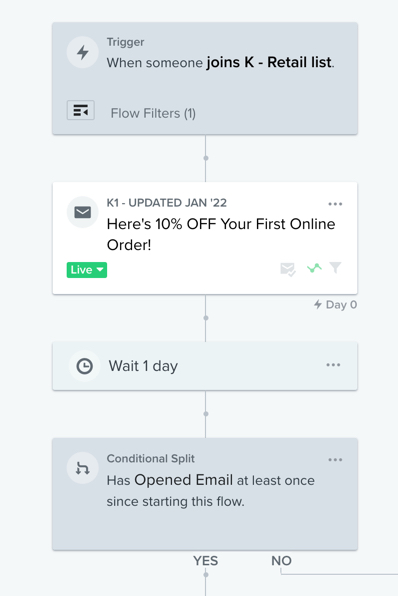Click the Day 0 indicator
This screenshot has width=398, height=596.
[x=335, y=304]
